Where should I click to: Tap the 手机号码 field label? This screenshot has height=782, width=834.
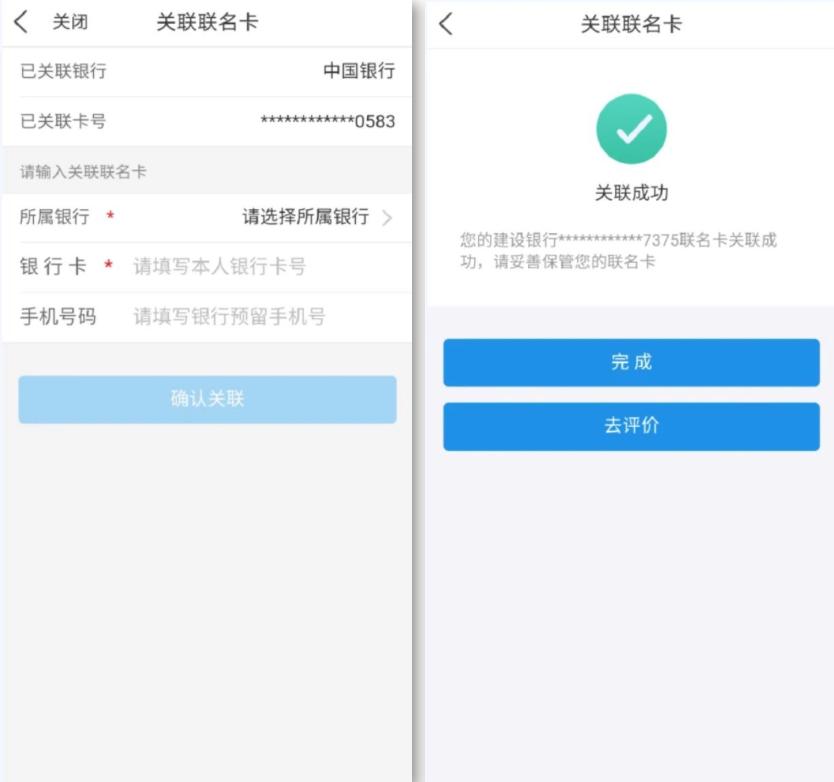pyautogui.click(x=58, y=317)
